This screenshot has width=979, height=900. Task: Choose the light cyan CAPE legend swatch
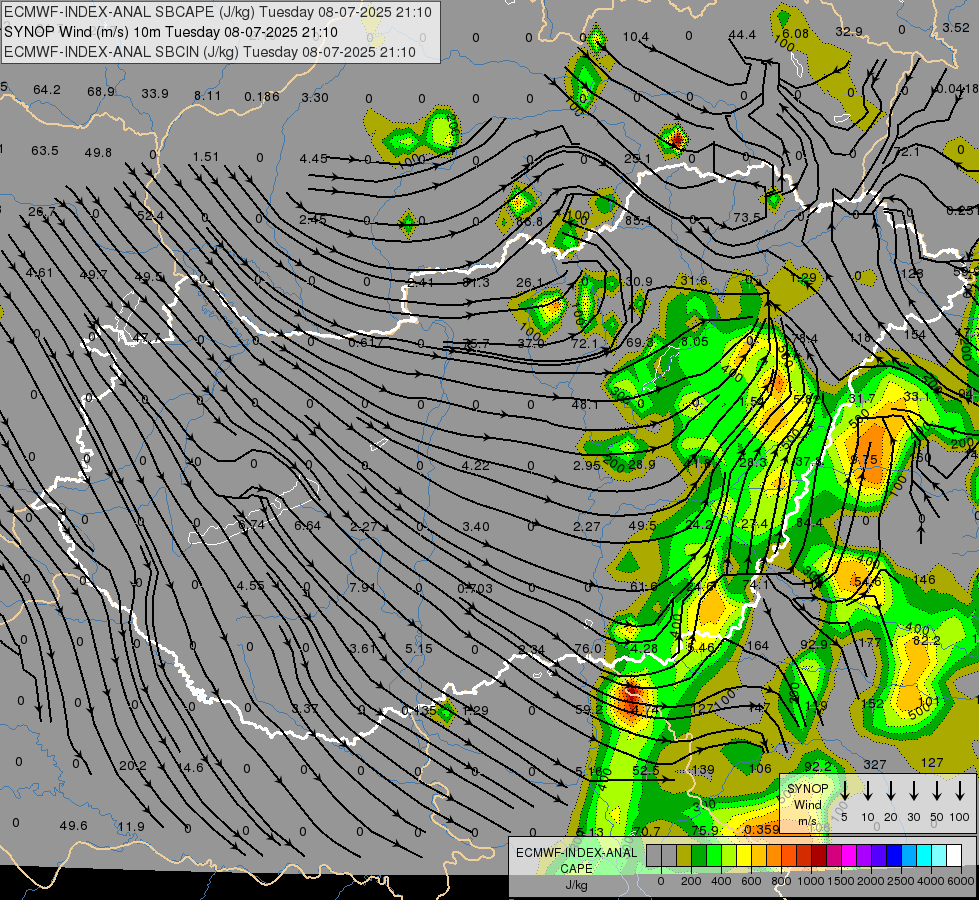938,856
